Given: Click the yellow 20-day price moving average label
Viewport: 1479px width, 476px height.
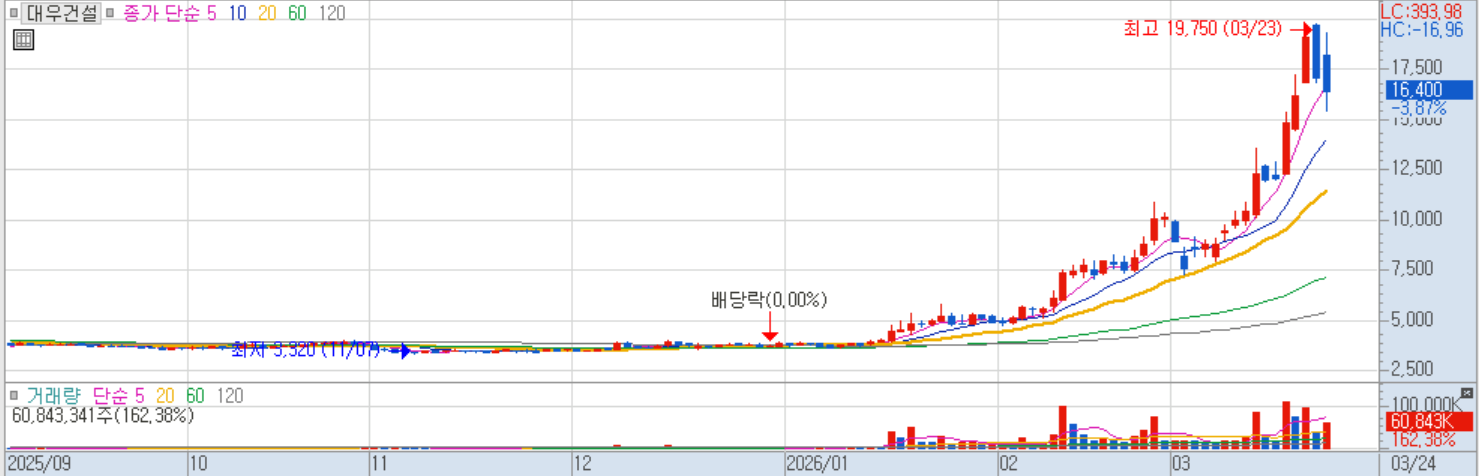Looking at the screenshot, I should pyautogui.click(x=267, y=15).
